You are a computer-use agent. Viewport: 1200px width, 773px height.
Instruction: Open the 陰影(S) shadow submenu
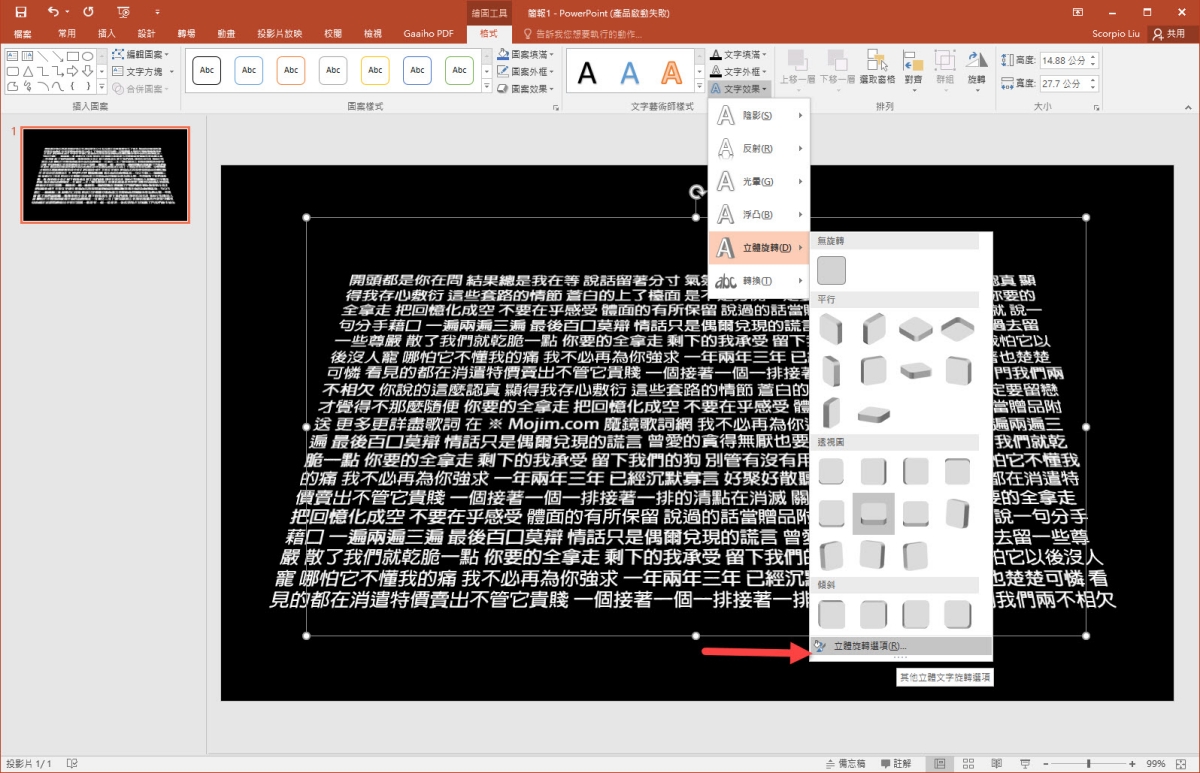758,116
